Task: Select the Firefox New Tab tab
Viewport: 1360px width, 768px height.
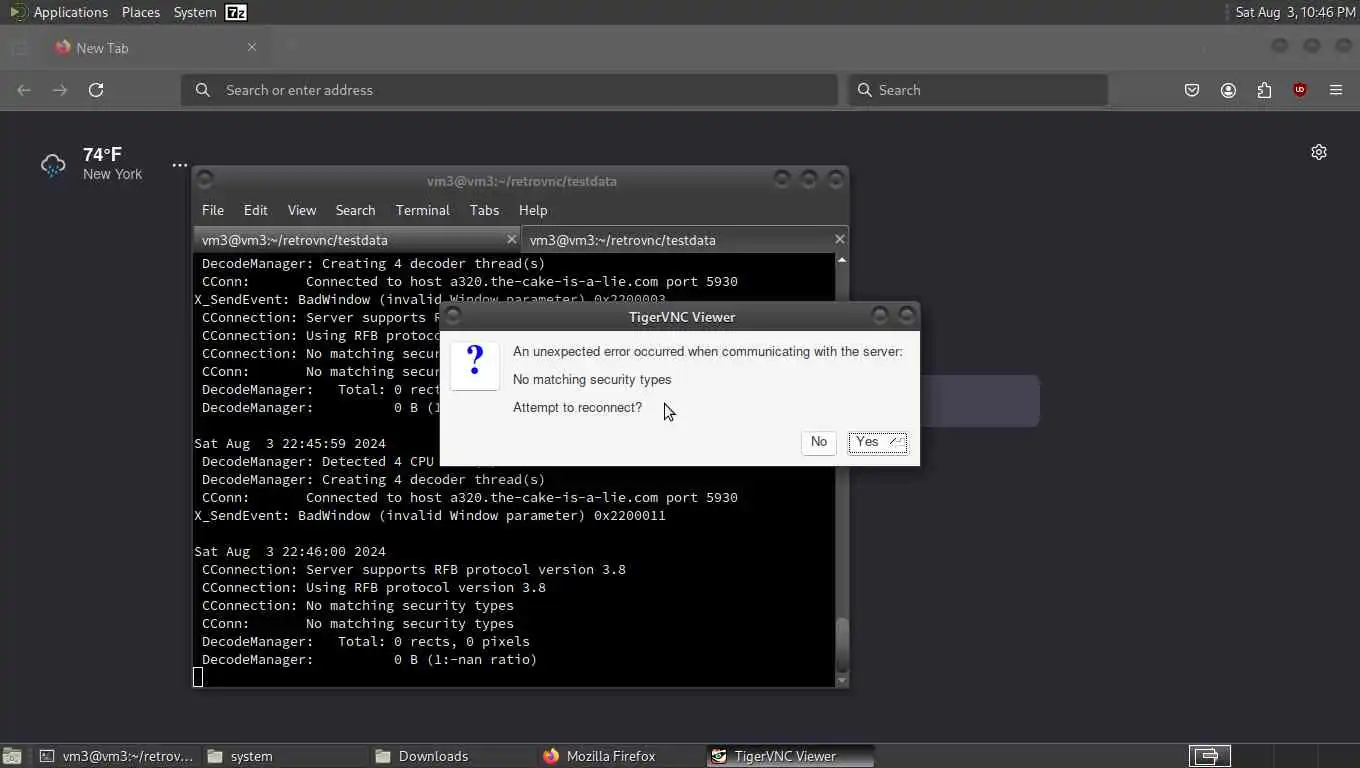Action: coord(155,47)
